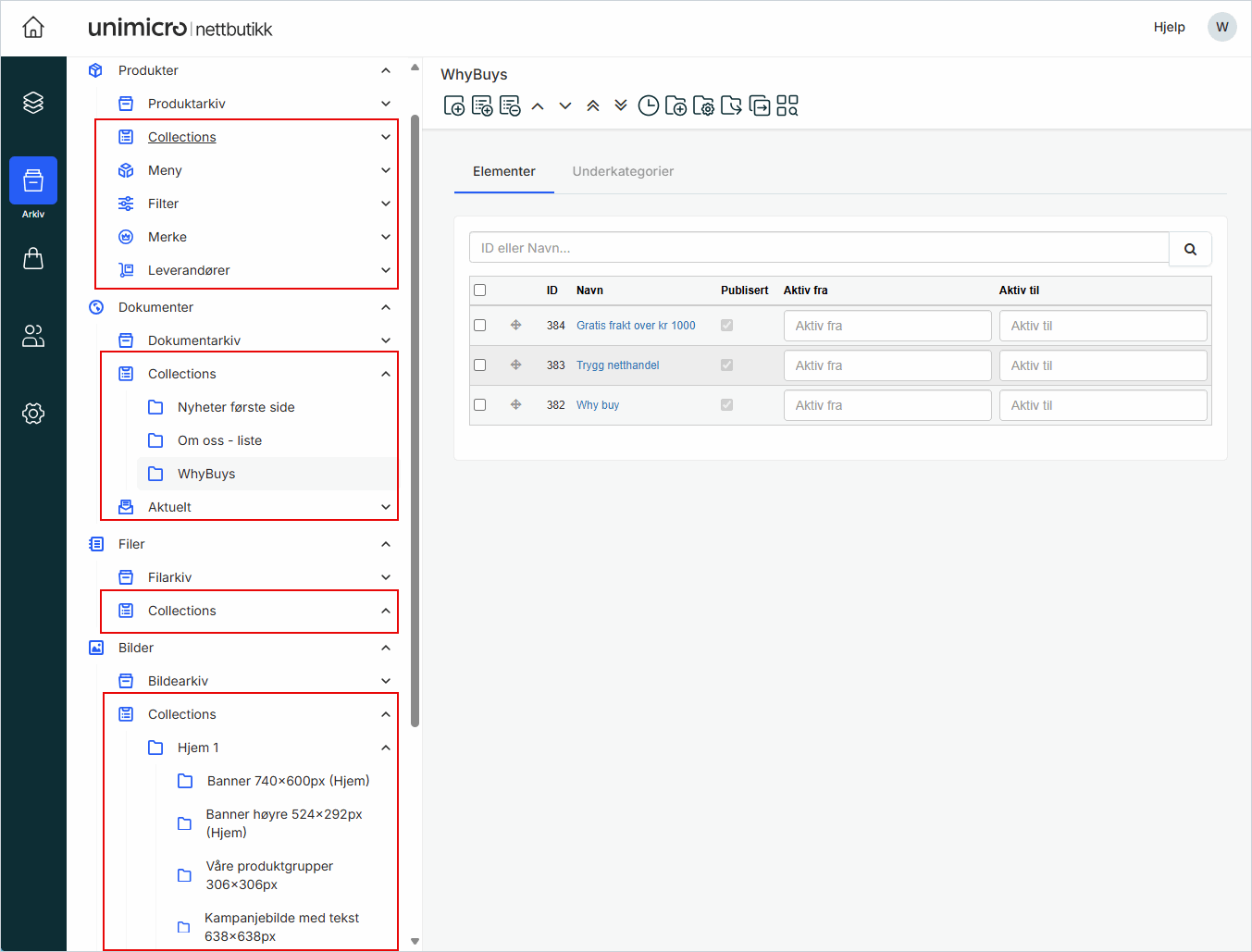Open the Gratis frakt over kr 1000 link

tap(636, 326)
